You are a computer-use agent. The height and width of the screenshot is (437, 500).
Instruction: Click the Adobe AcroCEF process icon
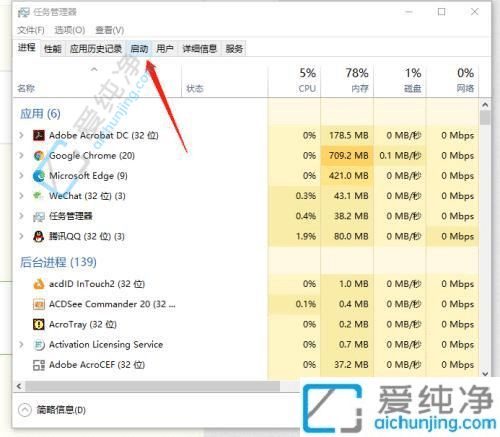coord(39,365)
